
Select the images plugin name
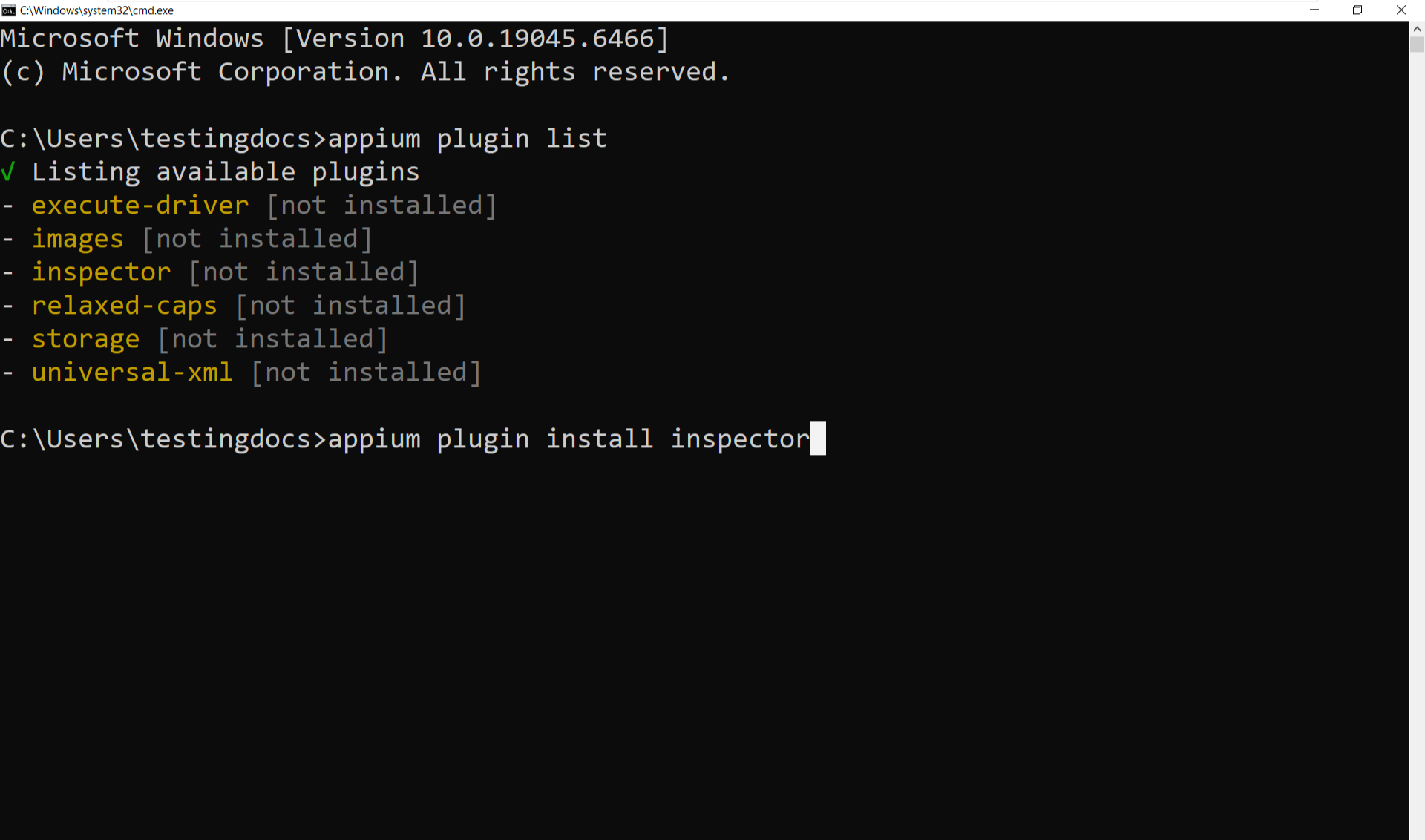[77, 238]
